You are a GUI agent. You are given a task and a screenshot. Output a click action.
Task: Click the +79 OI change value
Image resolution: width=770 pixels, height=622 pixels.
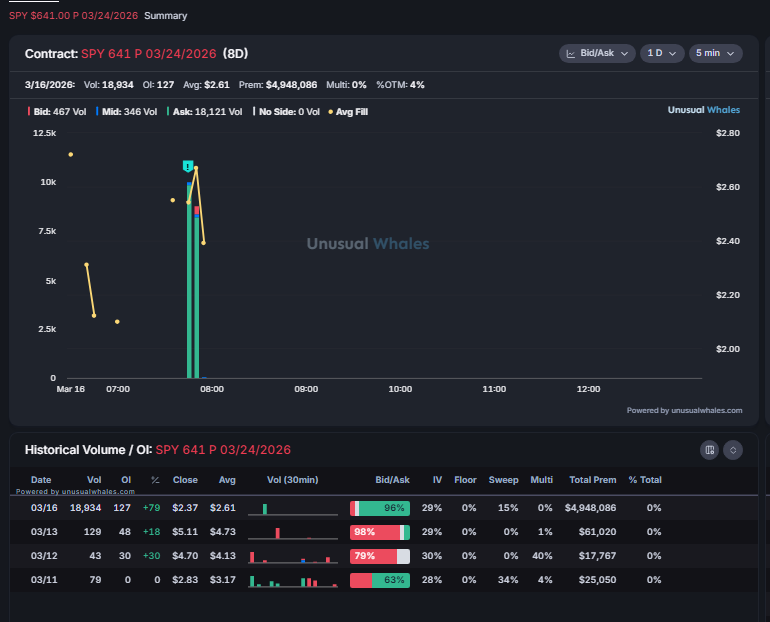pyautogui.click(x=151, y=508)
